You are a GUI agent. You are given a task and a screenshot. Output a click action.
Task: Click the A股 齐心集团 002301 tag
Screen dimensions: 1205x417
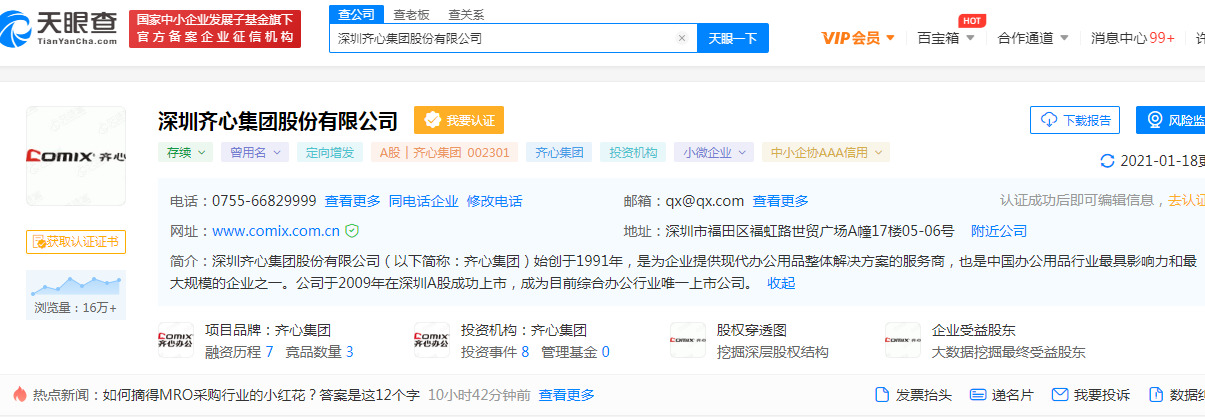click(444, 152)
